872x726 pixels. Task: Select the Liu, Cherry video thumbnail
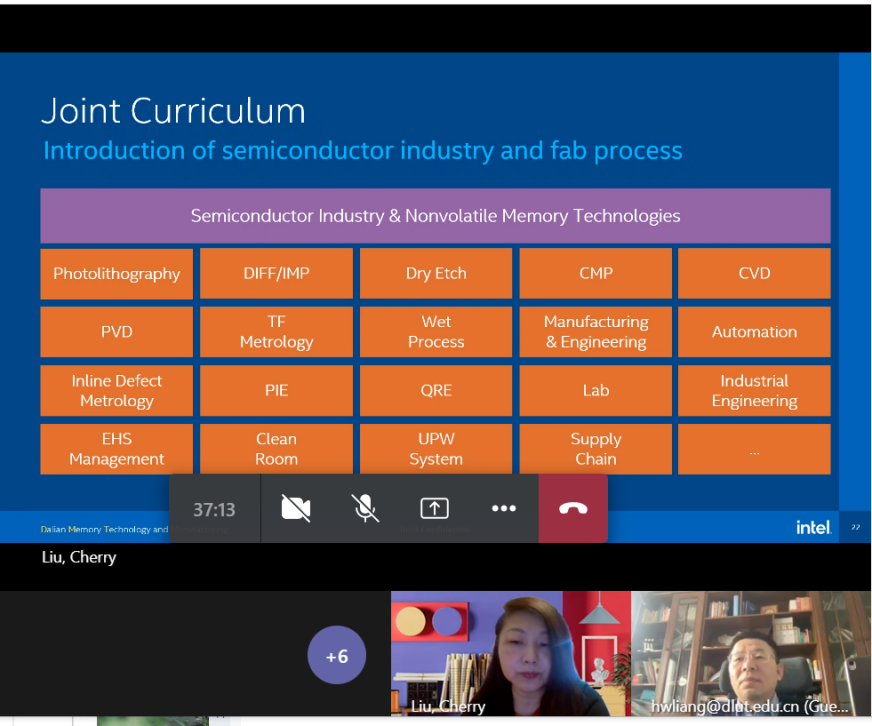pos(510,653)
